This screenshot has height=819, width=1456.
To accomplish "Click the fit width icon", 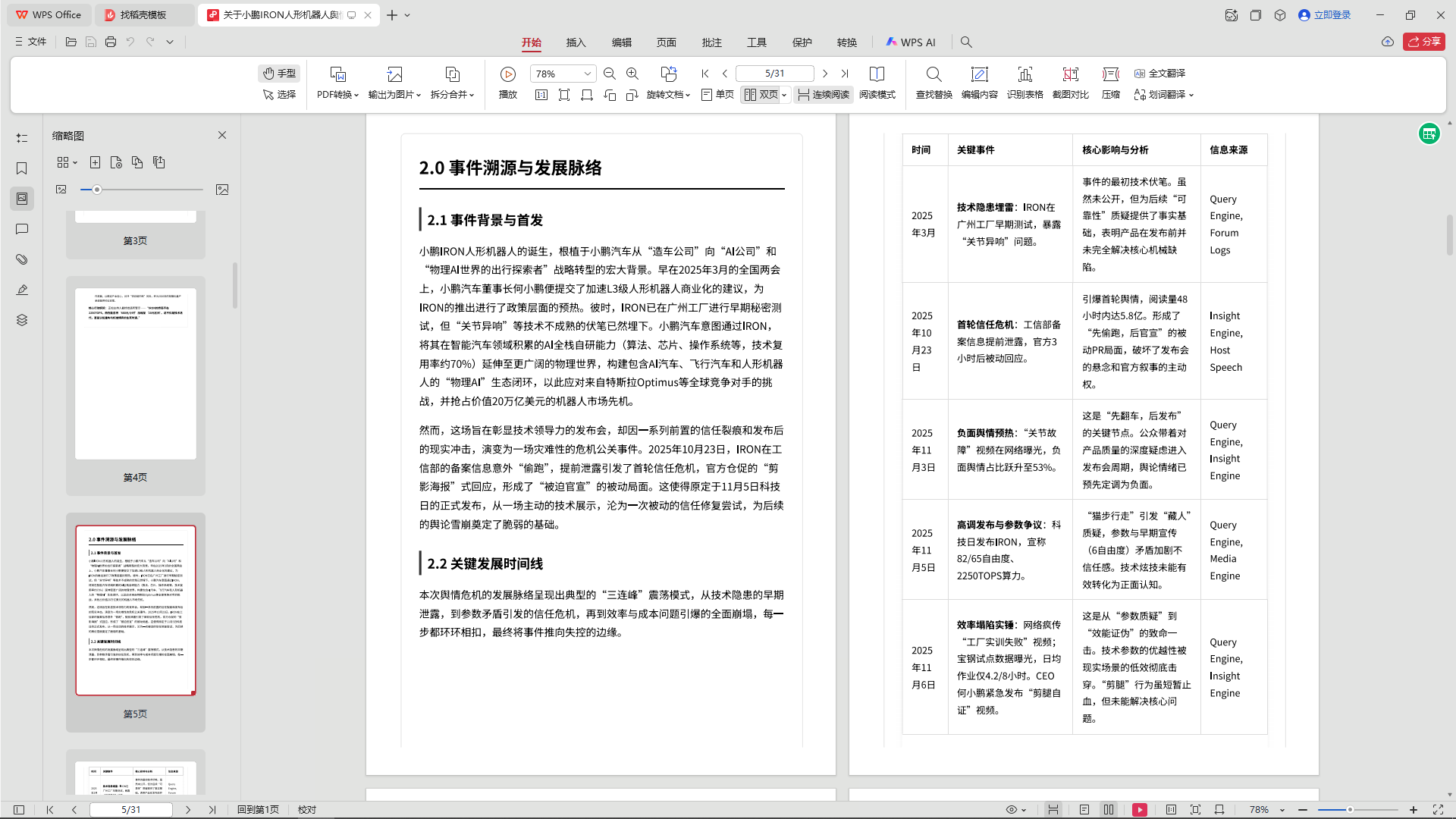I will click(587, 95).
